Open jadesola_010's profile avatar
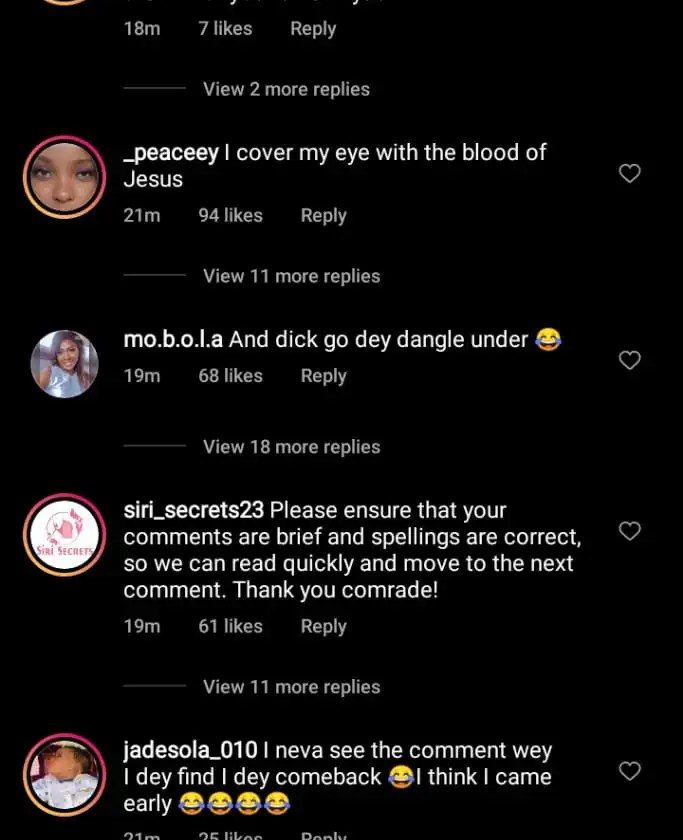This screenshot has width=683, height=840. (x=65, y=777)
